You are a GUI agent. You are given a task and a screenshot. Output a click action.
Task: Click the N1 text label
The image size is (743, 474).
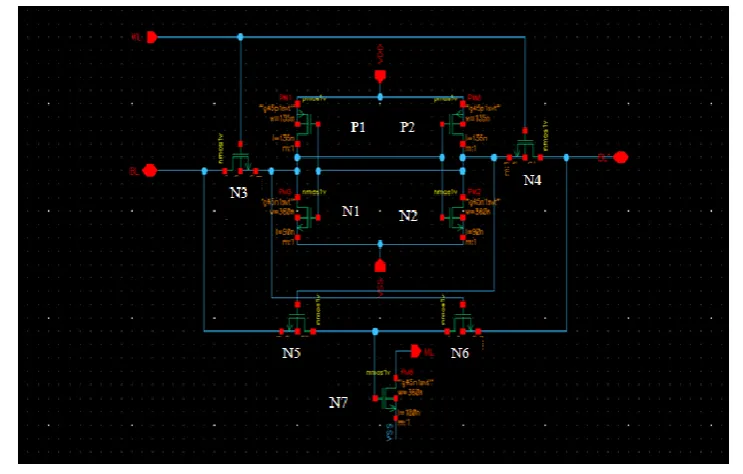[351, 211]
